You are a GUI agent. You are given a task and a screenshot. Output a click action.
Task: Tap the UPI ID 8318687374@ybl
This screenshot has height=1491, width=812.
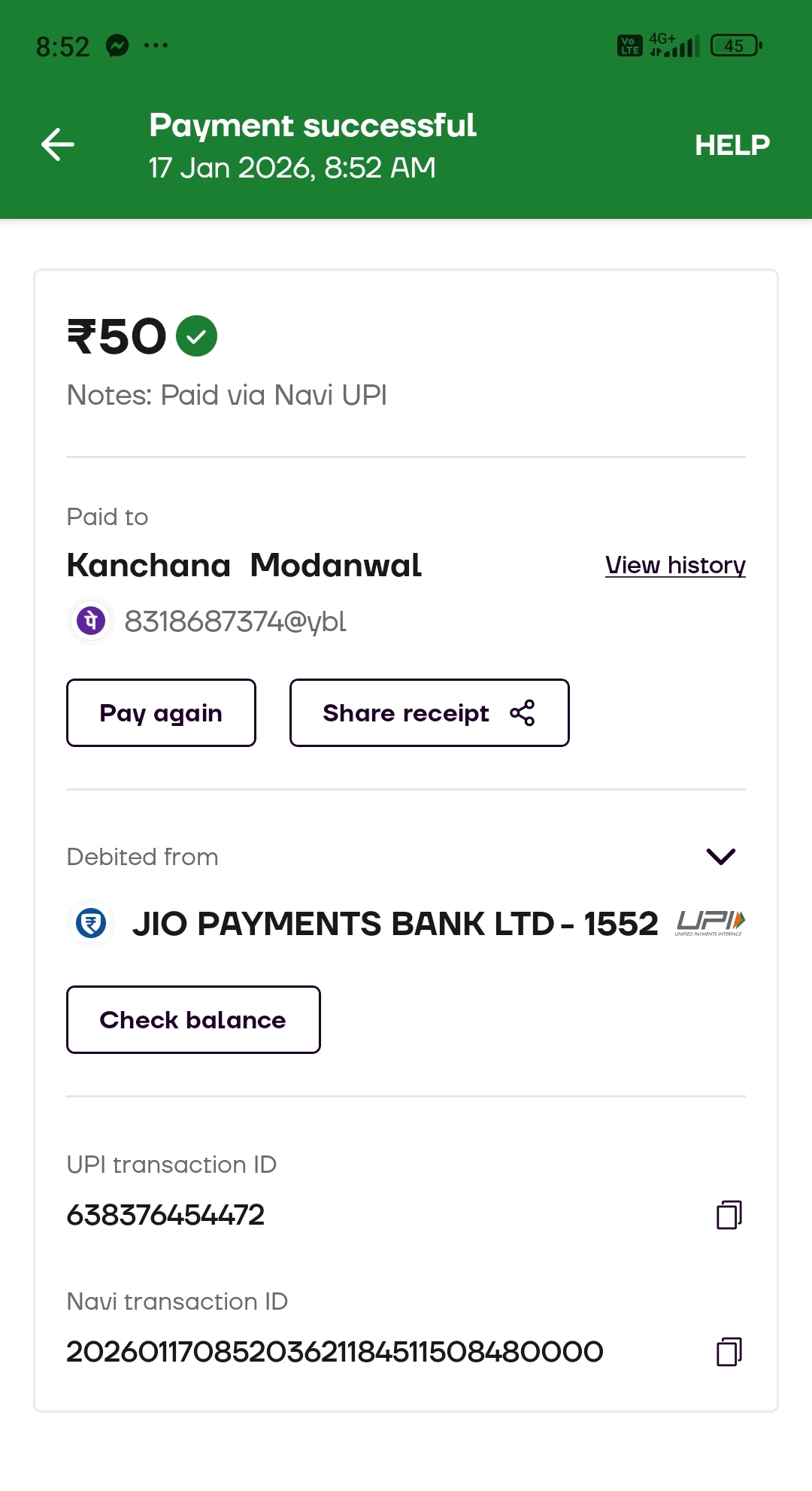click(x=235, y=621)
